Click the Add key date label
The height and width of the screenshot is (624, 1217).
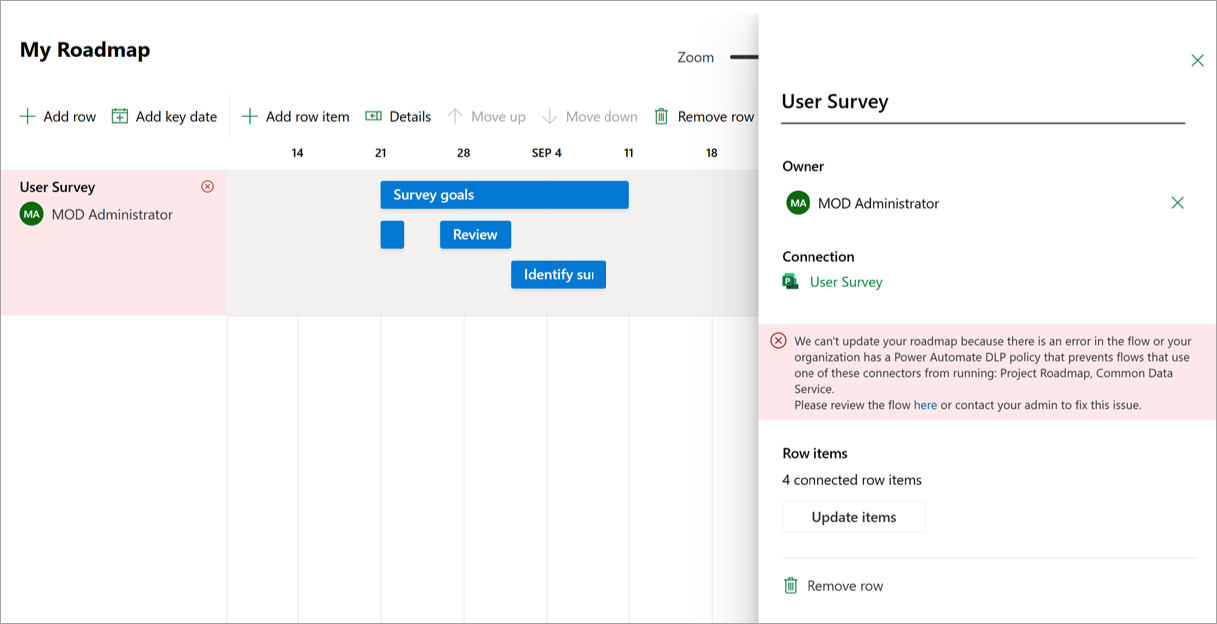[176, 117]
